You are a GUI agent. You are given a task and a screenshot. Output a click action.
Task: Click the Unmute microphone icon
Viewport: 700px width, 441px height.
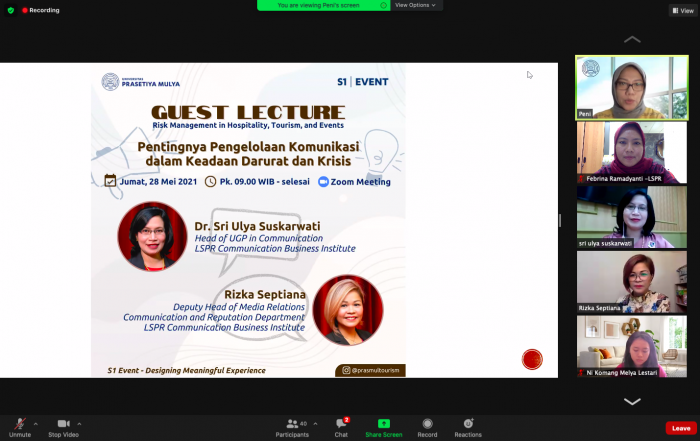tap(20, 423)
